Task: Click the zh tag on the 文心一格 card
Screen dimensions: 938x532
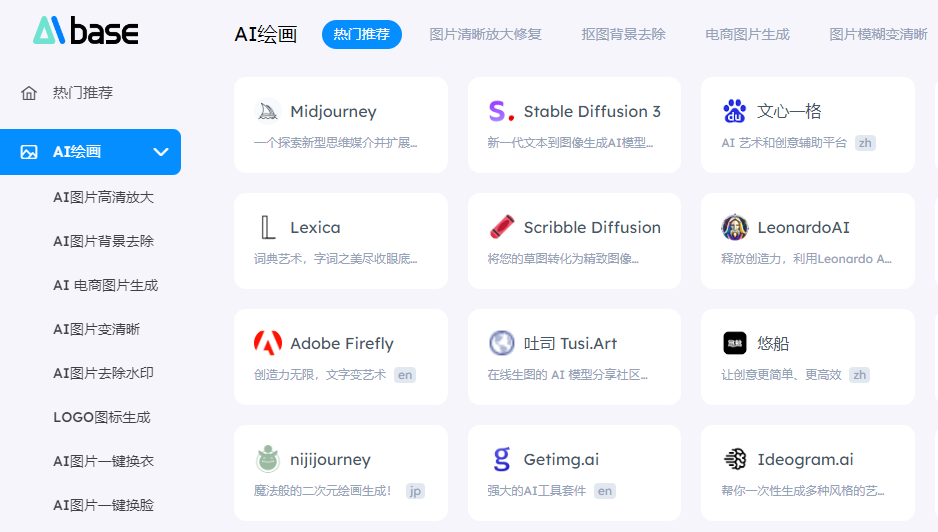Action: coord(865,143)
